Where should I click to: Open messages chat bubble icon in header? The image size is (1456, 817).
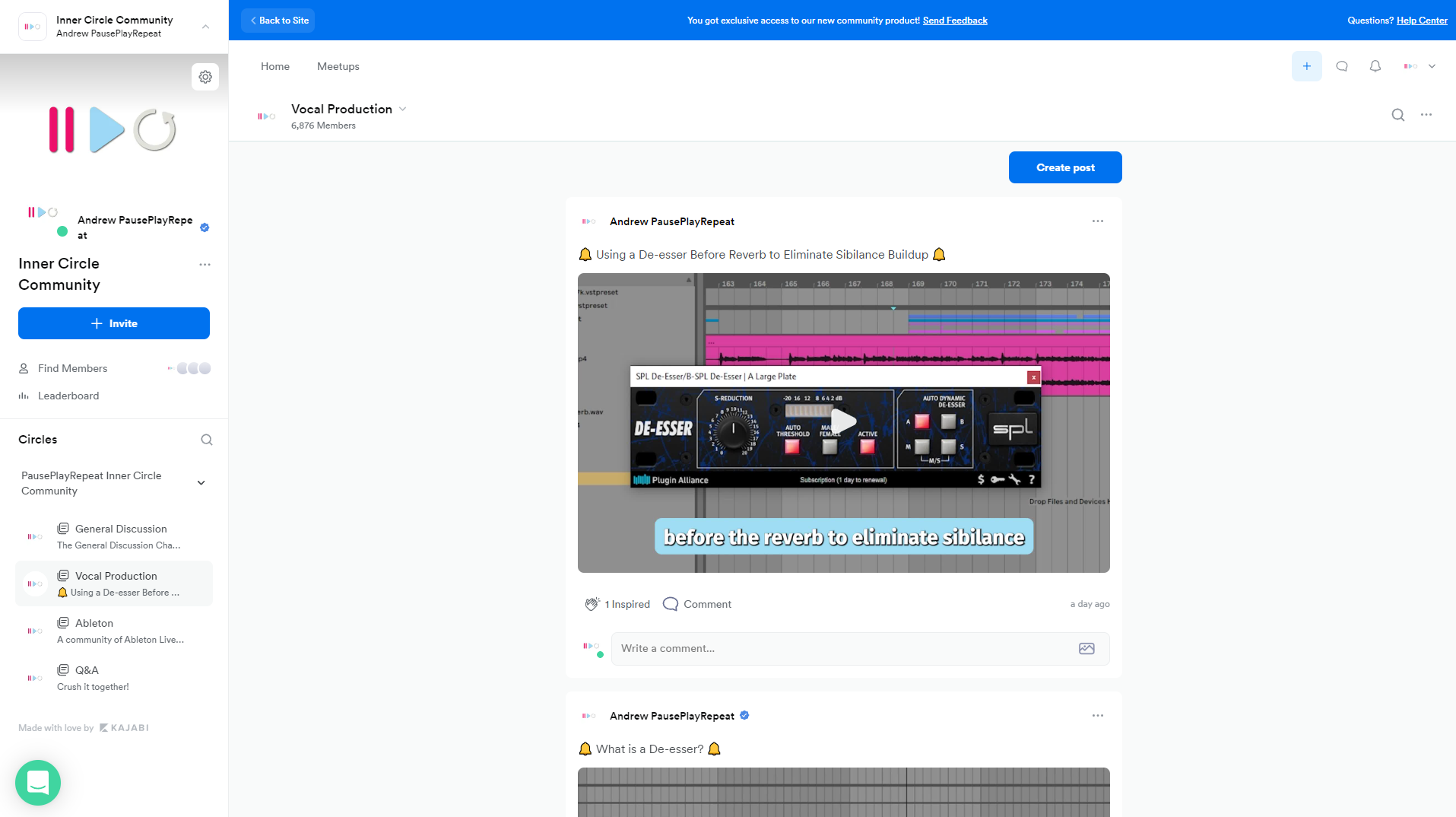tap(1342, 66)
